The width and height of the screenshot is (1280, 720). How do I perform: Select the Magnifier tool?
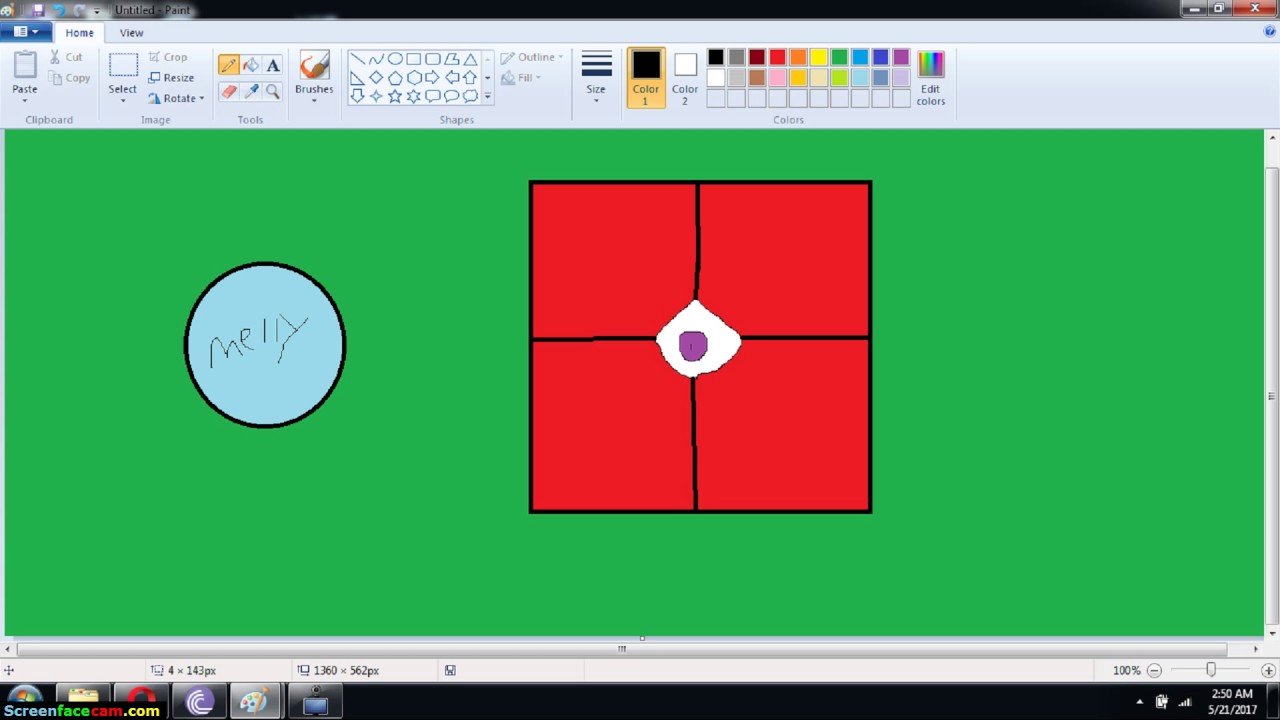point(273,91)
